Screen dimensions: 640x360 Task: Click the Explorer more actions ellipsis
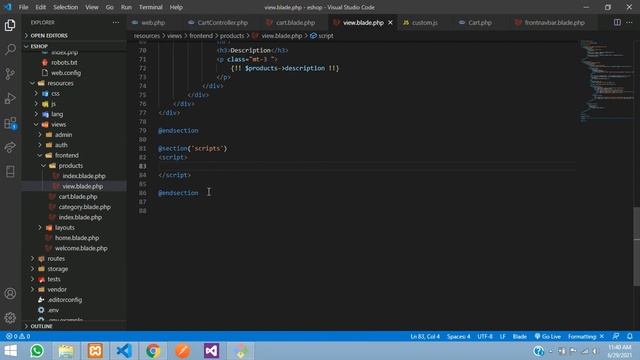point(116,22)
